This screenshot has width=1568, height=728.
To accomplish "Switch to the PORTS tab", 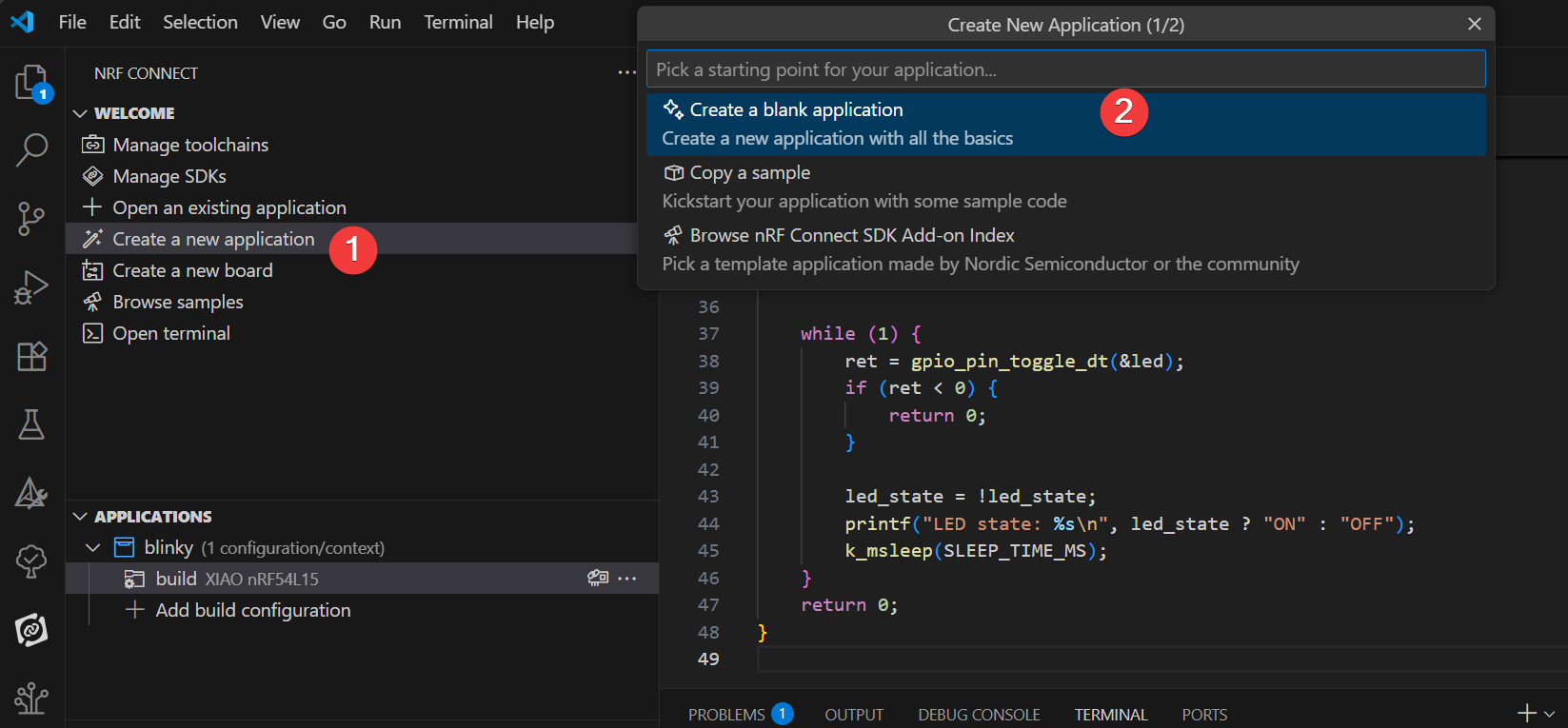I will pyautogui.click(x=1204, y=714).
